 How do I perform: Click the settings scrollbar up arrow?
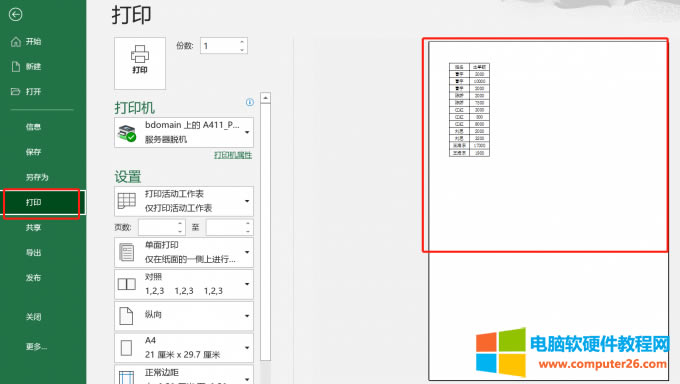pyautogui.click(x=265, y=98)
